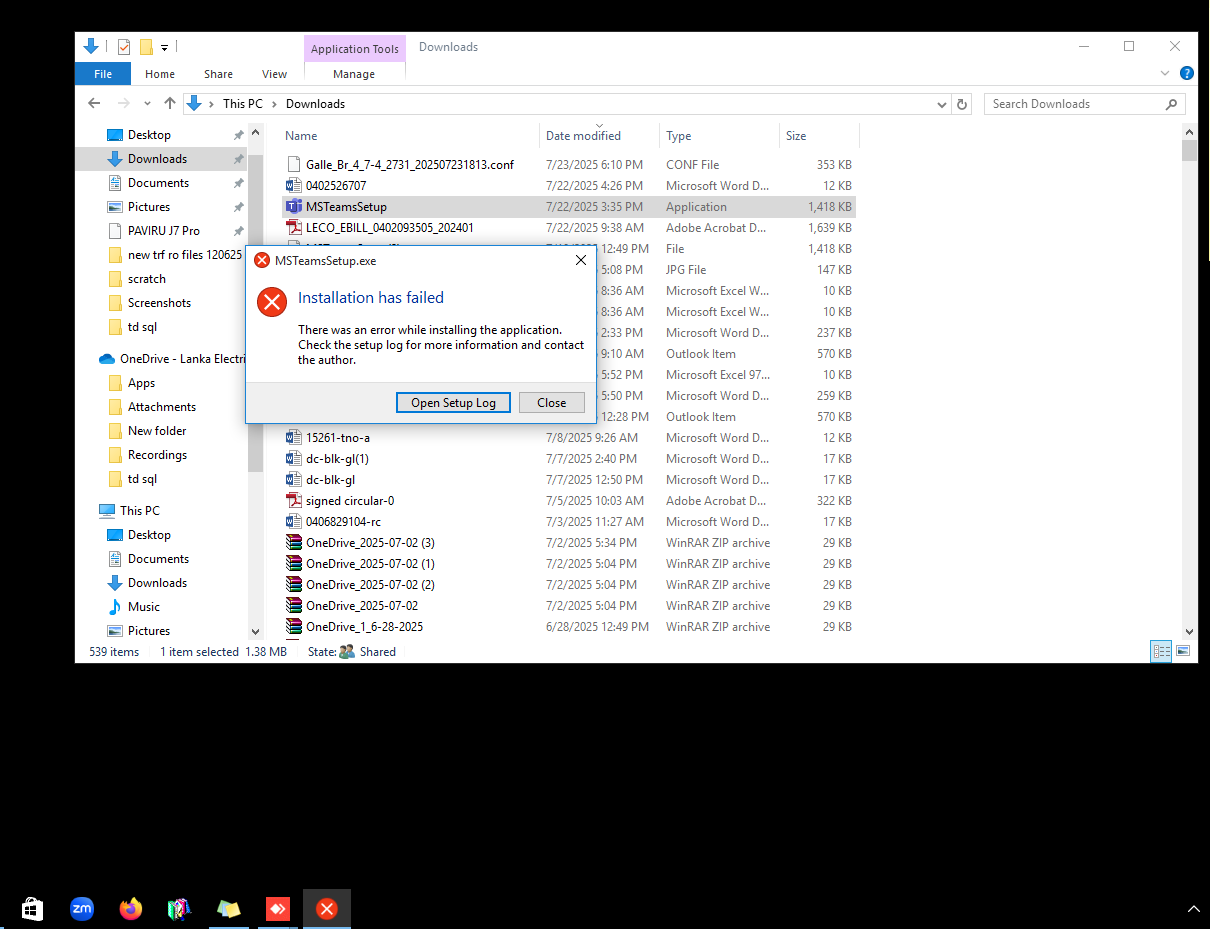Switch to Details view icon
Viewport: 1210px width, 930px height.
click(x=1161, y=651)
